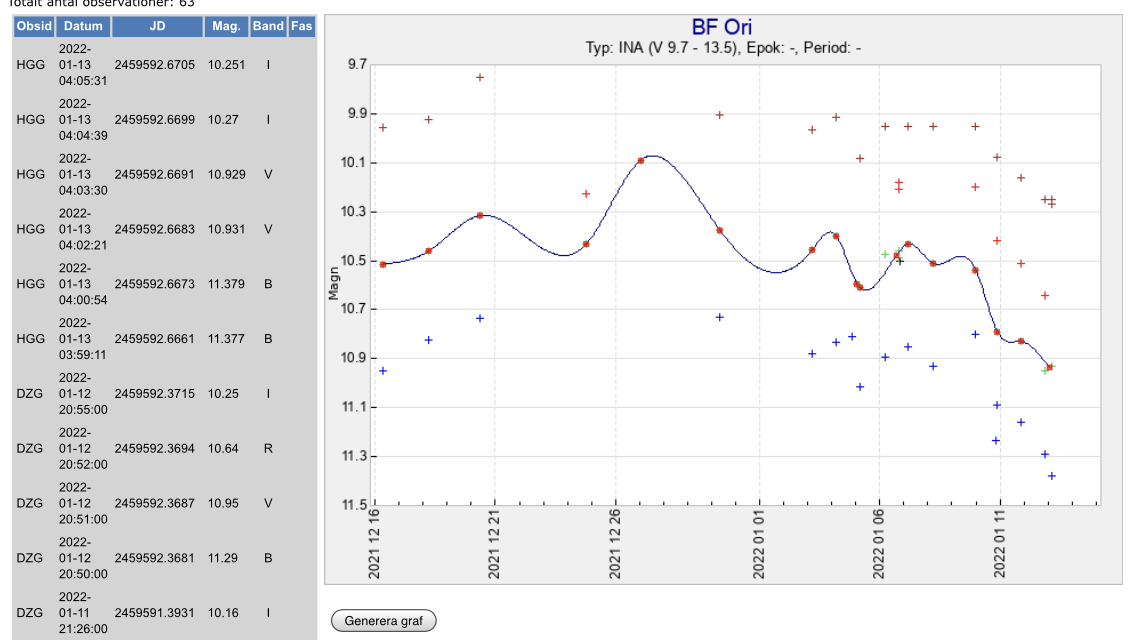
Task: Click the black plus marker on graph
Action: (x=900, y=261)
